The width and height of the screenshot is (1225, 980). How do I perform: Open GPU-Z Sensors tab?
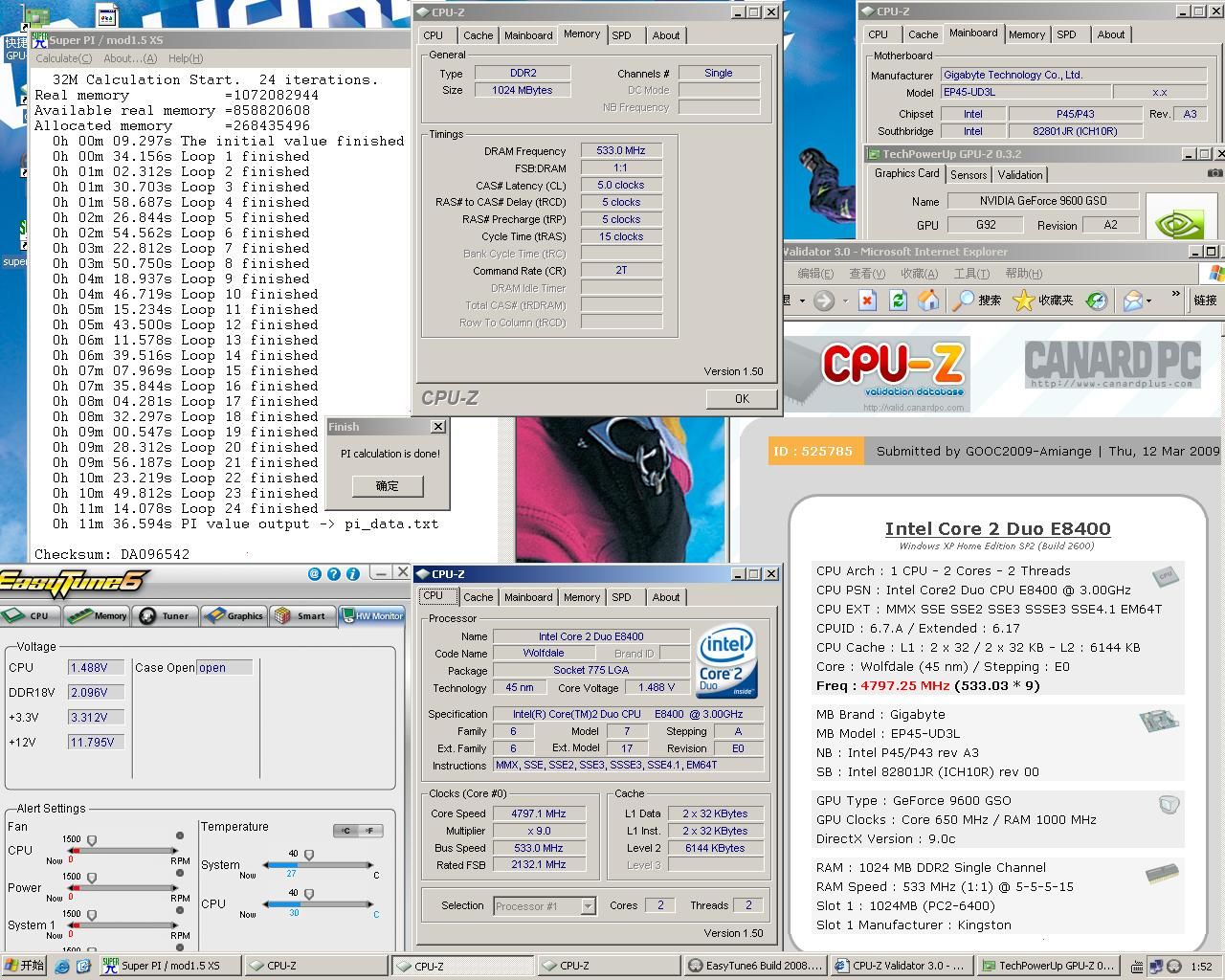point(969,175)
